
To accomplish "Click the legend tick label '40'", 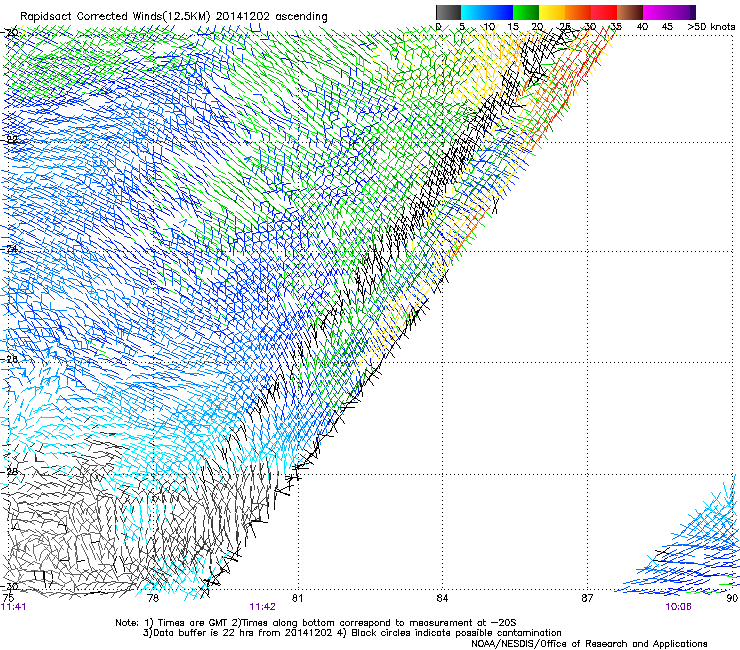I will (642, 27).
